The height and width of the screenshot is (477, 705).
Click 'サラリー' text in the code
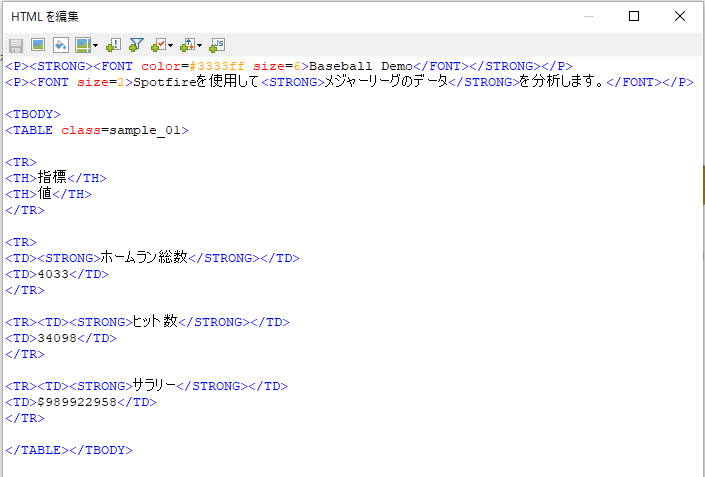click(154, 385)
